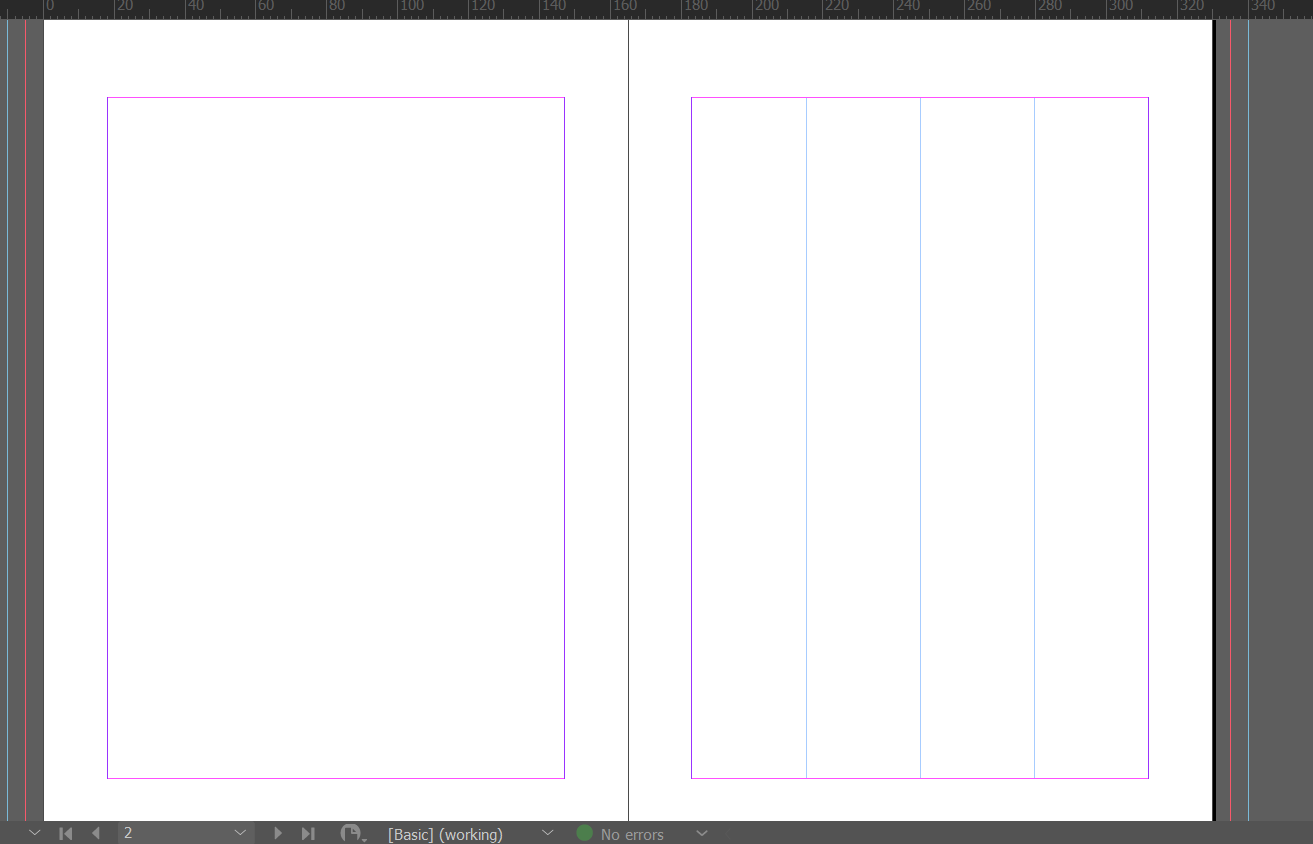Go to the previous page

click(96, 833)
